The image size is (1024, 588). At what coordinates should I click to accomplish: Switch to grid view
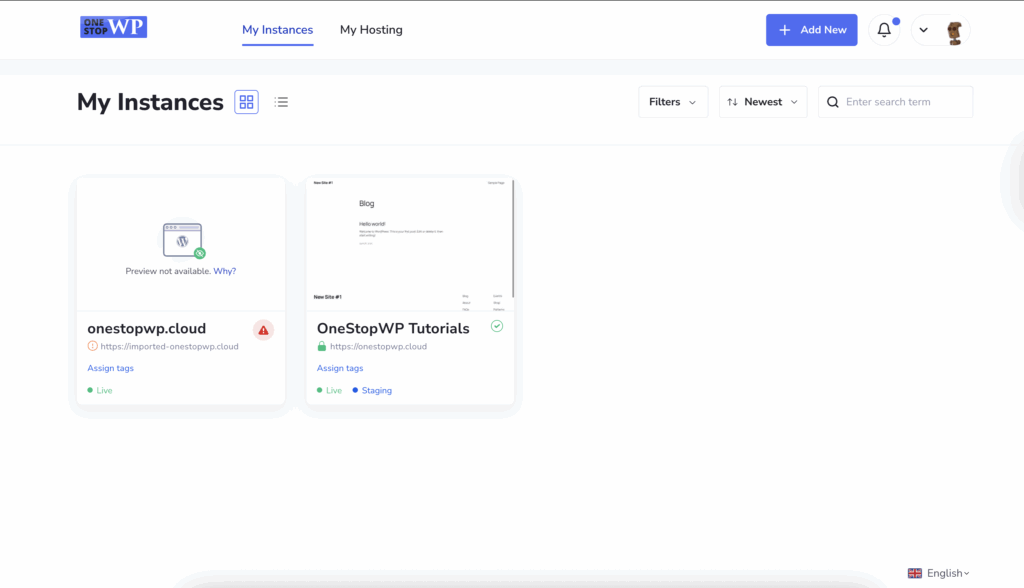(x=246, y=102)
